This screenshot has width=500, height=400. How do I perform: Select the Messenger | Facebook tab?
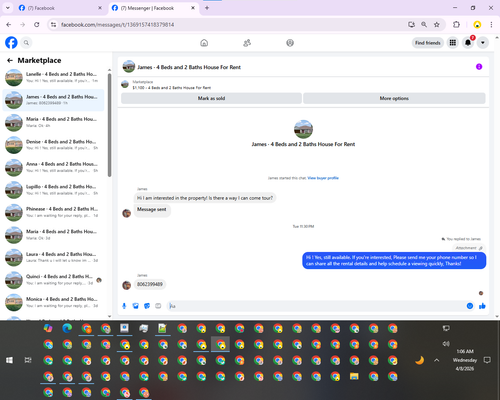pyautogui.click(x=154, y=8)
